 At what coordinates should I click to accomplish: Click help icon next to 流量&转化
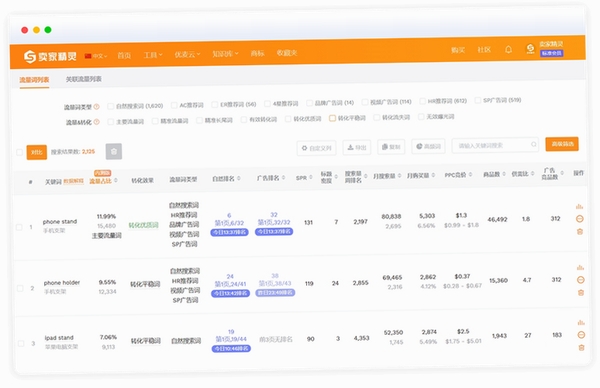pos(97,122)
